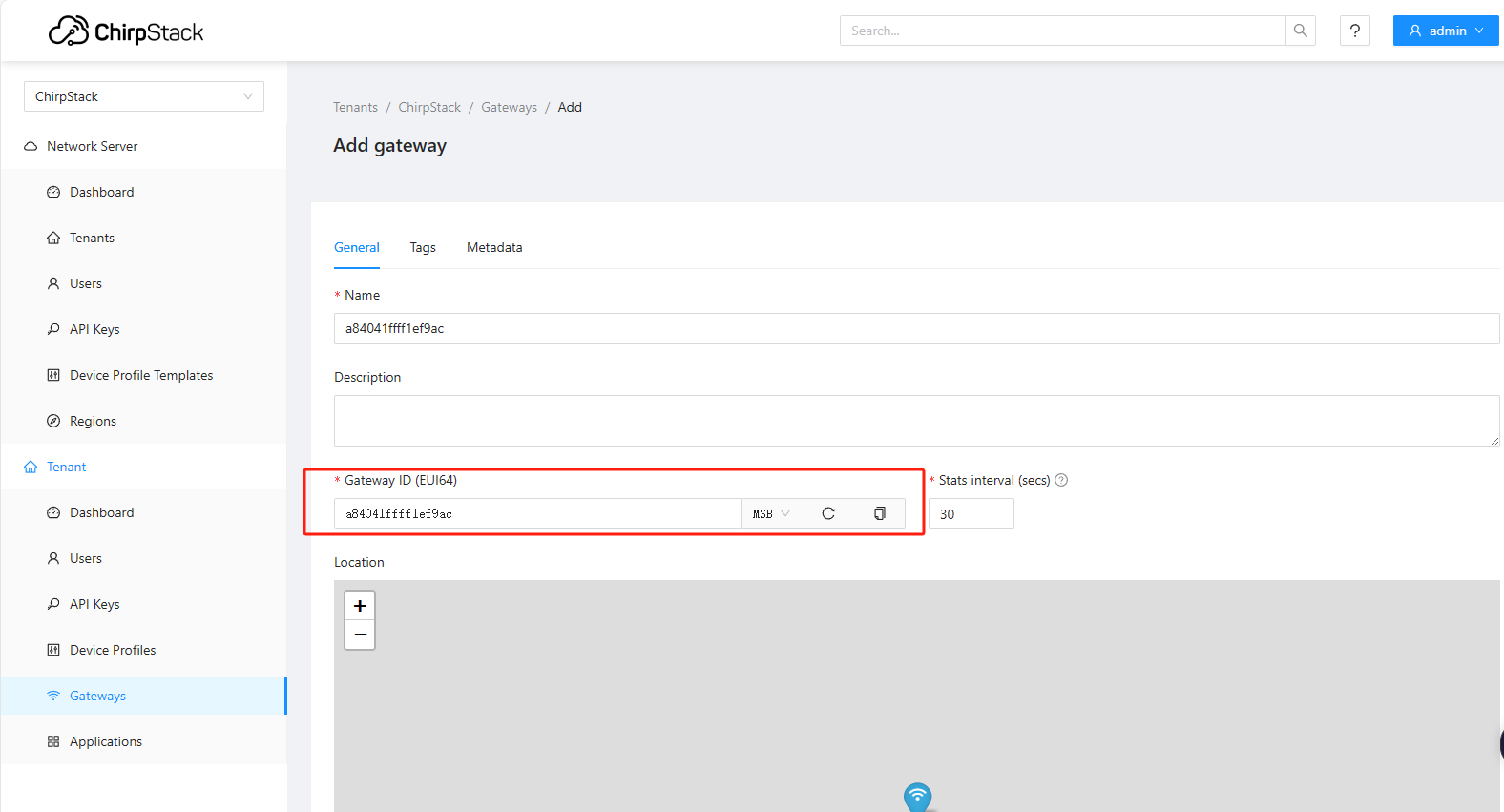Go to Tenants breadcrumb link
The width and height of the screenshot is (1504, 812).
[355, 107]
